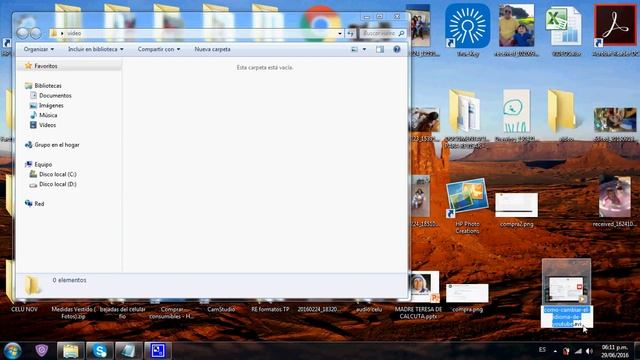This screenshot has width=640, height=360.
Task: Show hidden tray icons arrow
Action: (555, 351)
